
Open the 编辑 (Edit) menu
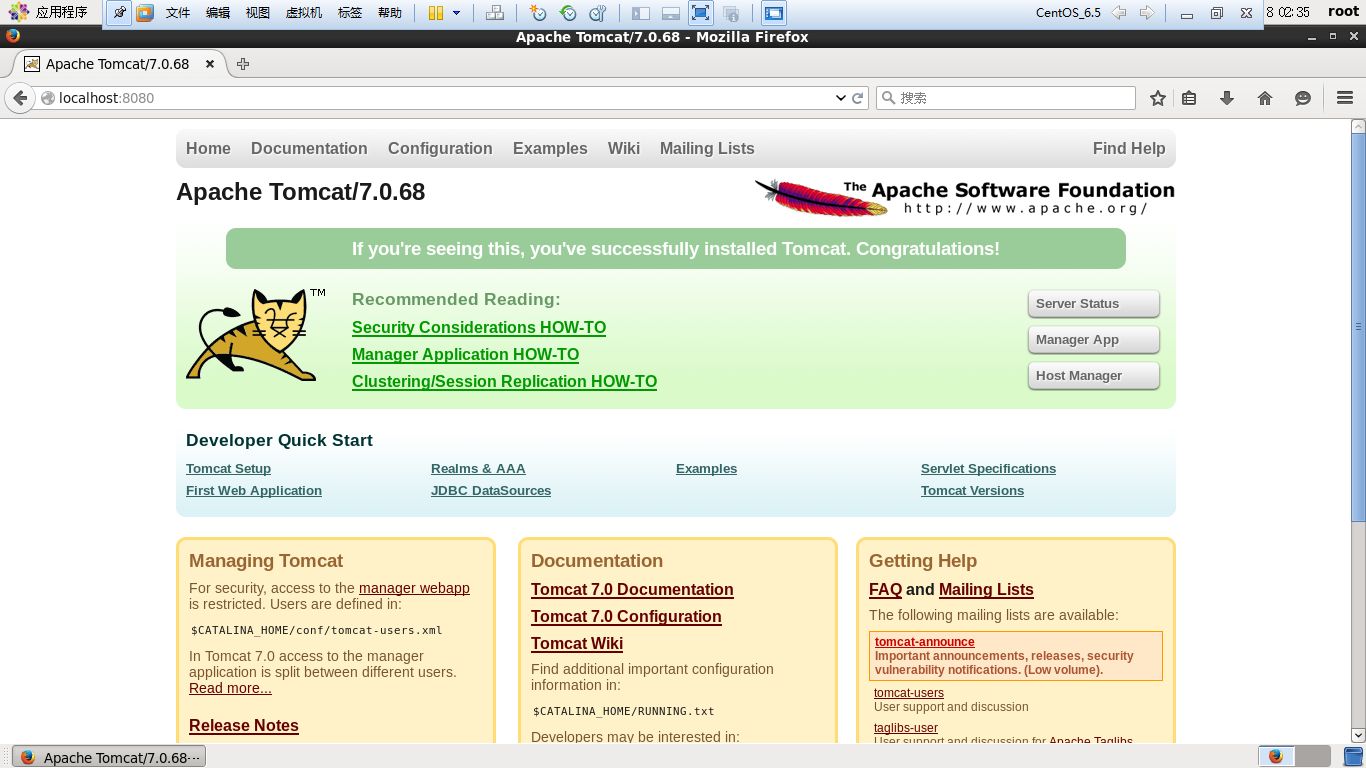tap(218, 13)
